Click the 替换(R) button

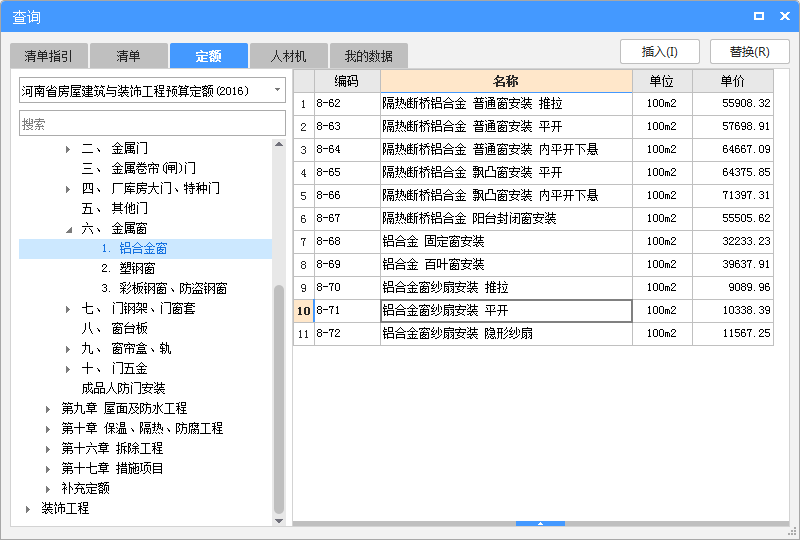[x=749, y=52]
